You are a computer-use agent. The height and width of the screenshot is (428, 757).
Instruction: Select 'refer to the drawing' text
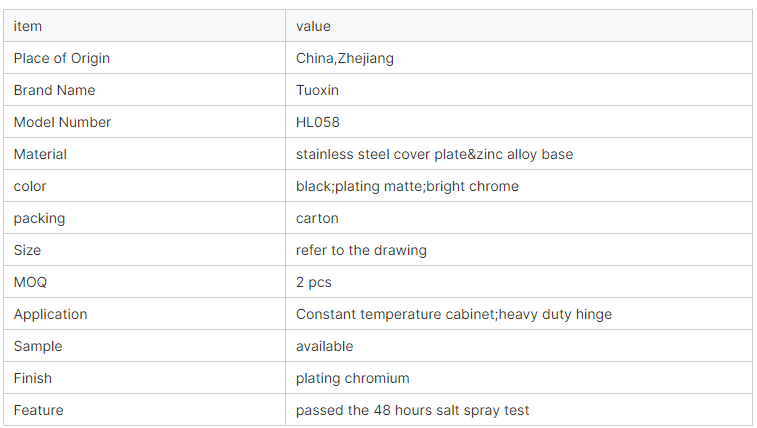[x=361, y=250]
